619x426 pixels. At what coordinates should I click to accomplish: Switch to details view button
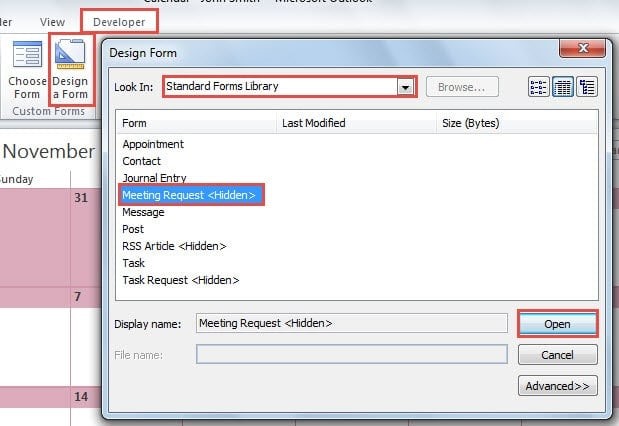tap(587, 87)
